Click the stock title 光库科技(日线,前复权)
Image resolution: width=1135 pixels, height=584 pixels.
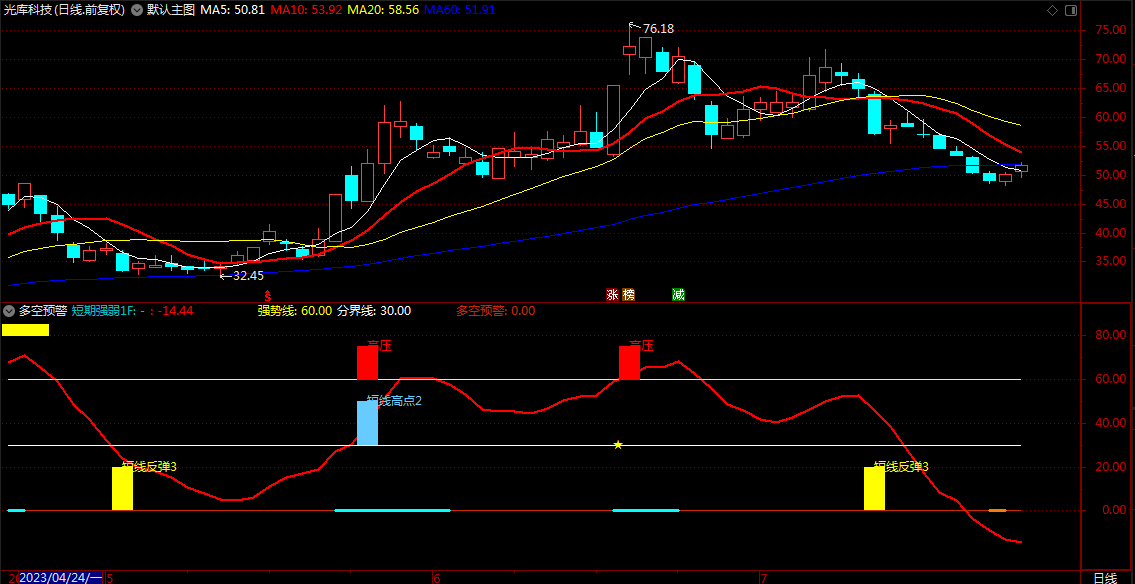click(64, 10)
